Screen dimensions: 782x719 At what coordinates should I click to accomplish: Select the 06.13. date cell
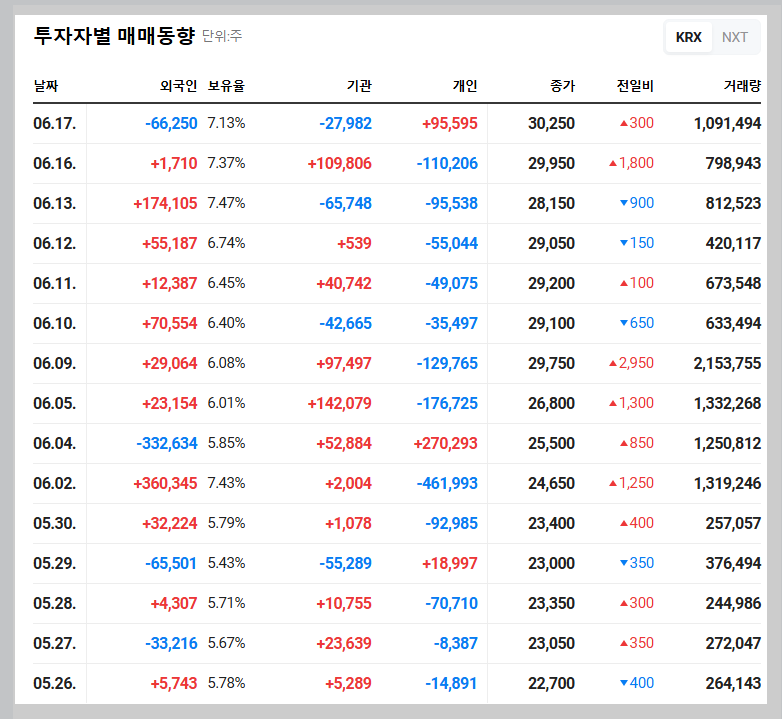pos(55,203)
